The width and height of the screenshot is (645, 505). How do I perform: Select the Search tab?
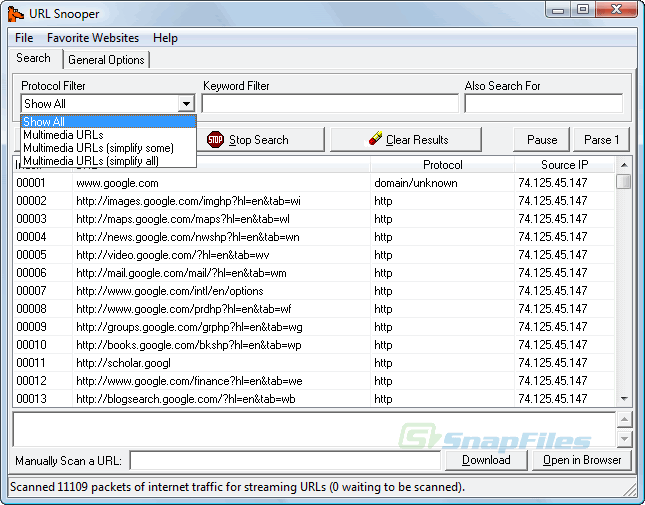click(34, 58)
